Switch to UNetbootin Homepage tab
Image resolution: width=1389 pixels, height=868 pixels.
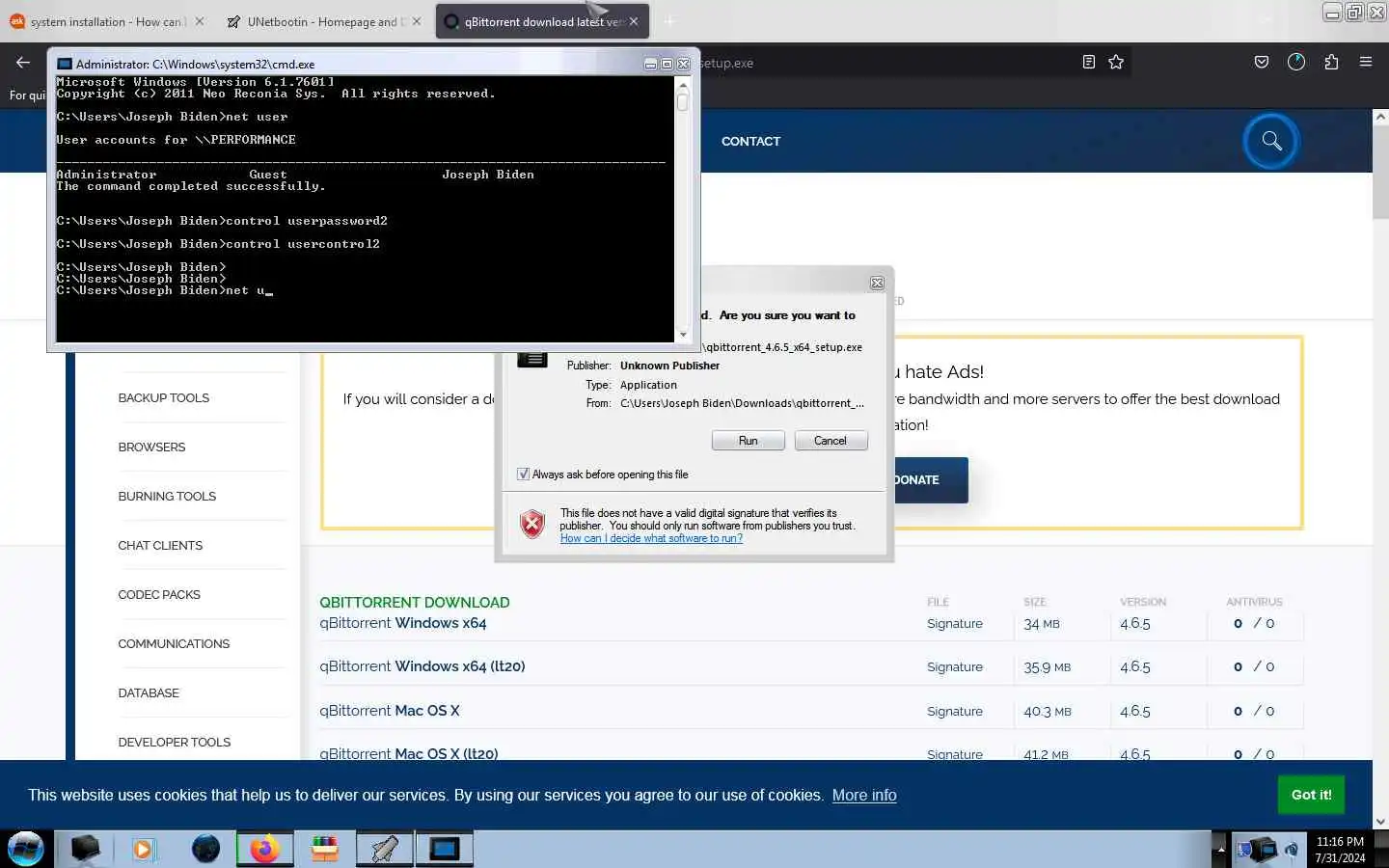(323, 21)
